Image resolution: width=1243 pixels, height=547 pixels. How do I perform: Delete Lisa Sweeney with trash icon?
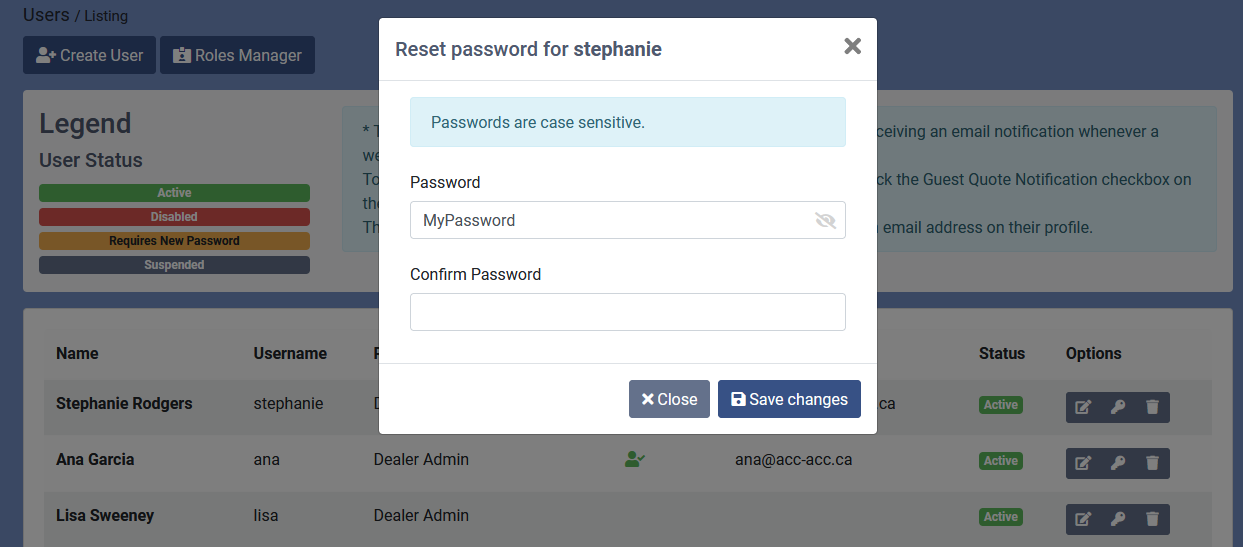point(1152,519)
